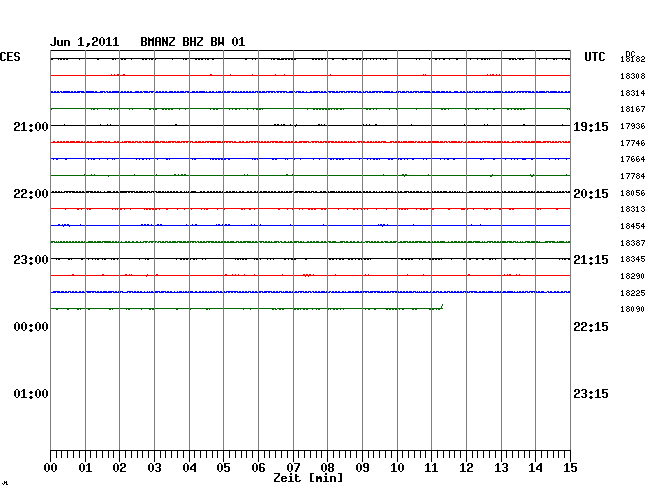Select the 01:00 local time label
Screen dimensions: 650x494
click(x=31, y=394)
